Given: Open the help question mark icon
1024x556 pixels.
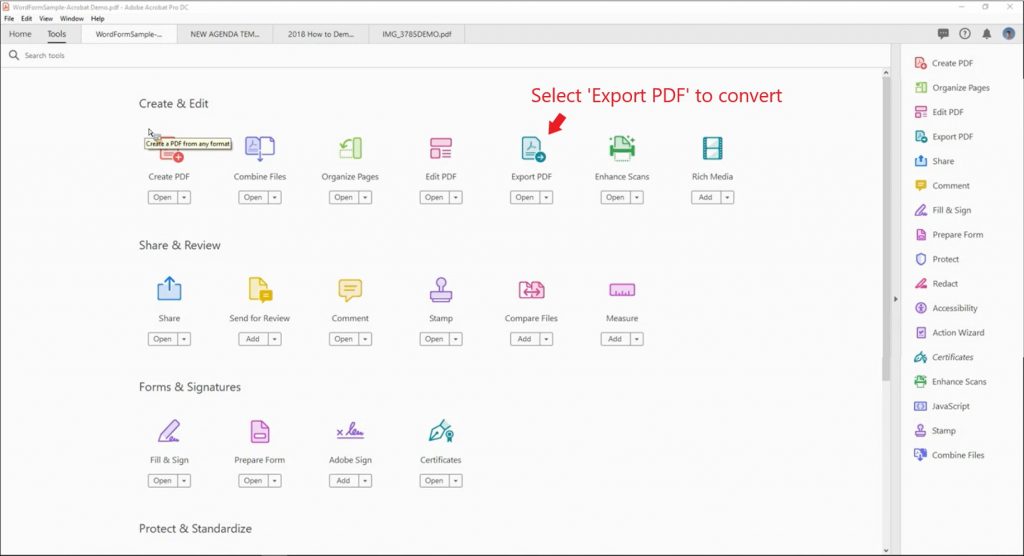Looking at the screenshot, I should pos(965,33).
